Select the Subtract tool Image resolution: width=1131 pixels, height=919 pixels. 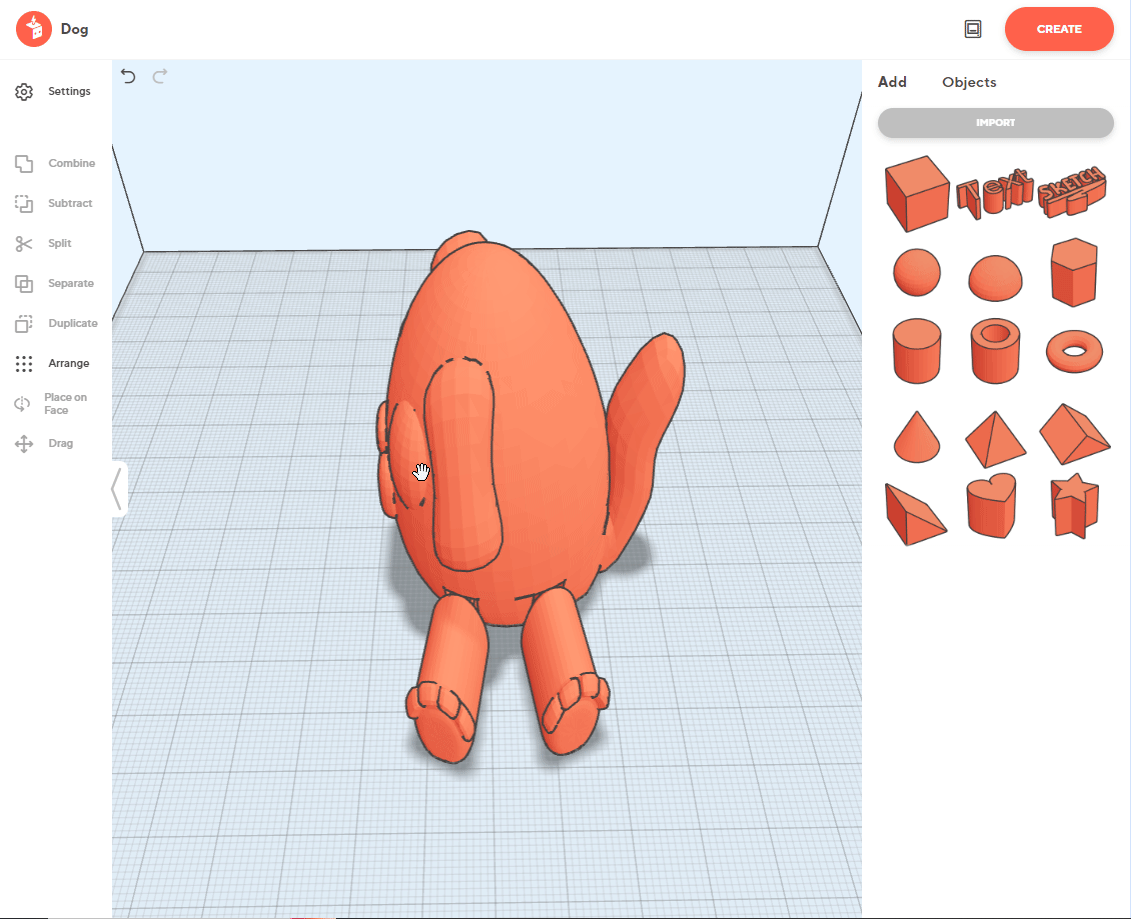[x=55, y=204]
